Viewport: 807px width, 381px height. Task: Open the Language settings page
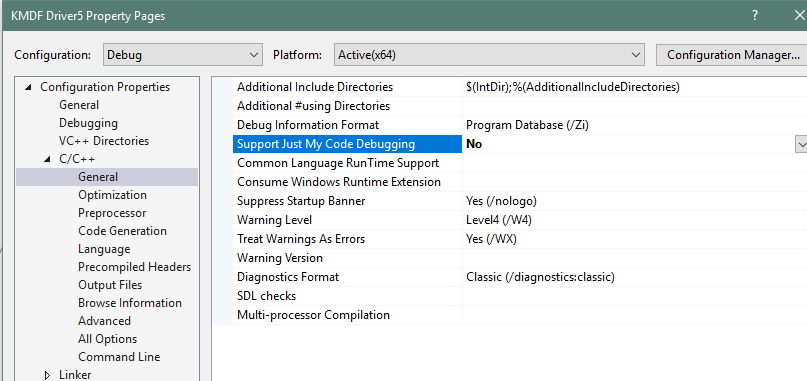tap(104, 249)
